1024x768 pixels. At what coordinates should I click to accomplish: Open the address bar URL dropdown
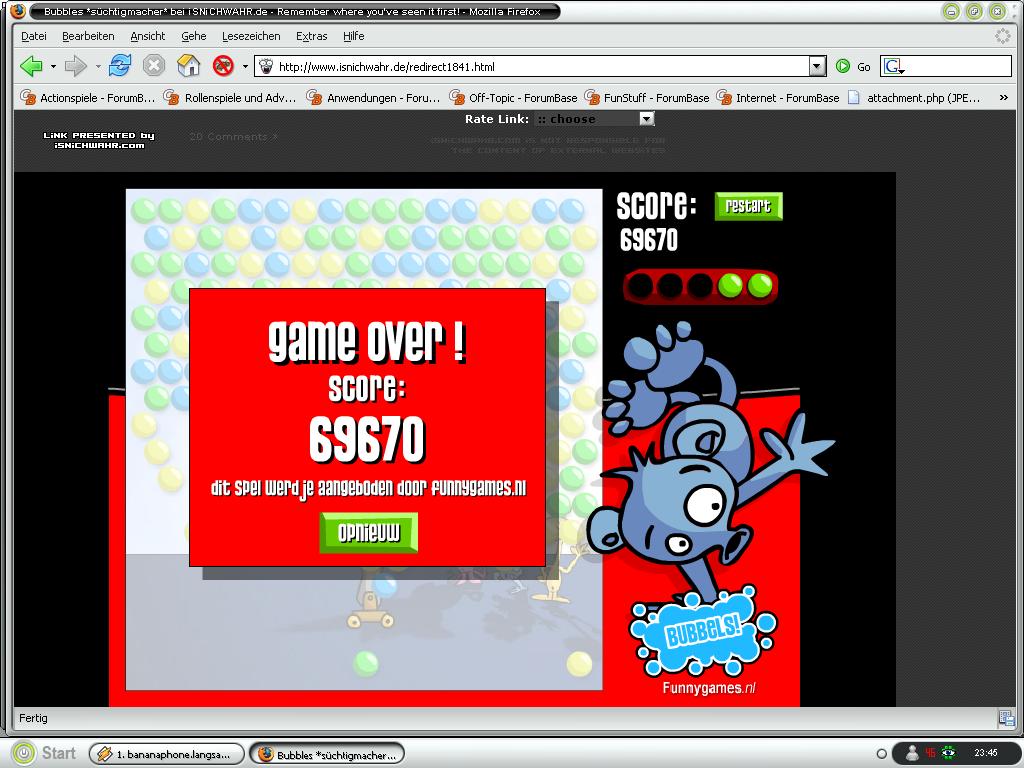[x=818, y=67]
